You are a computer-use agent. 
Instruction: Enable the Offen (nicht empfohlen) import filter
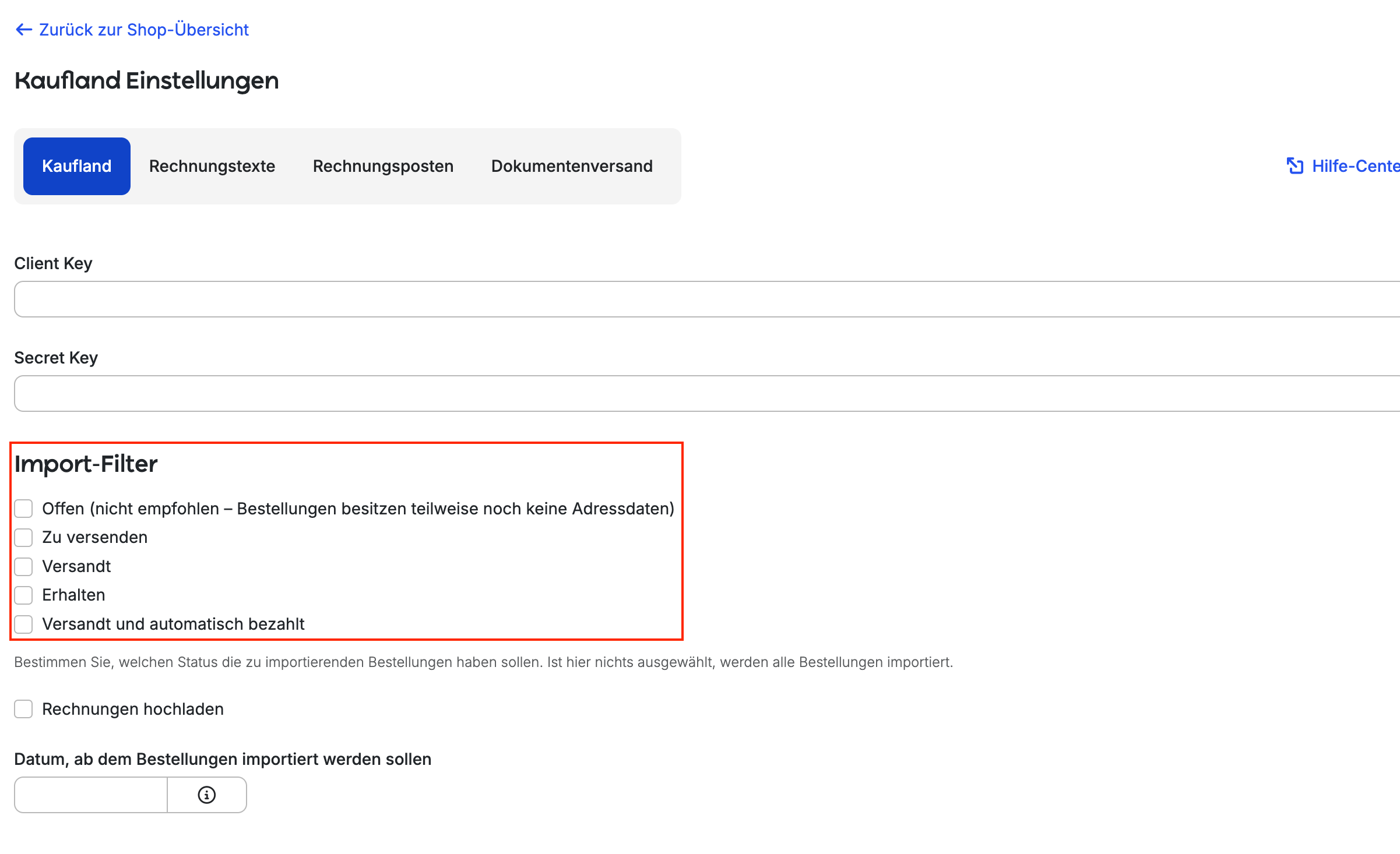23,509
